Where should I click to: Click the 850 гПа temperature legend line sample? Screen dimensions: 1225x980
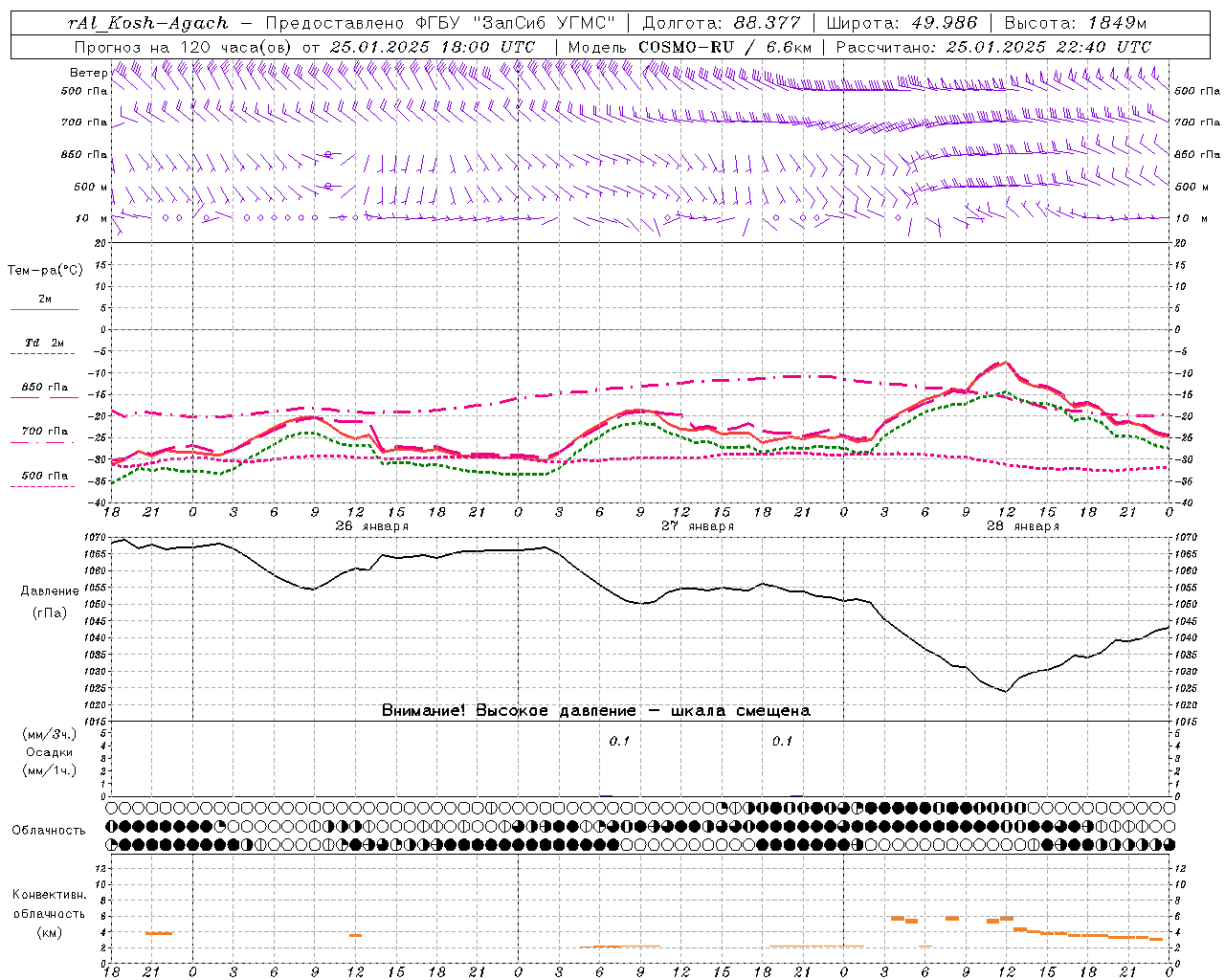pyautogui.click(x=44, y=398)
